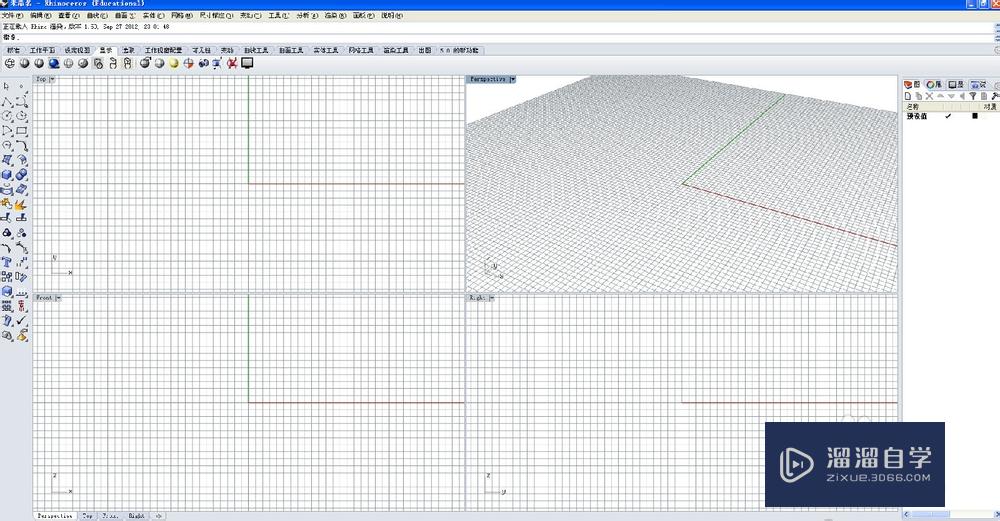The width and height of the screenshot is (1000, 521).
Task: Open the 查看 (View) menu
Action: click(x=68, y=15)
